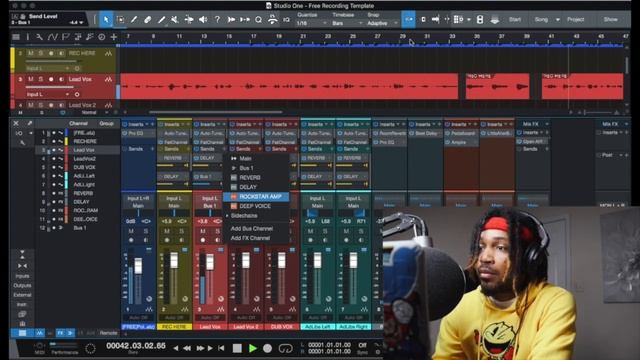The height and width of the screenshot is (360, 640).
Task: Expand the Sidechains submenu entry
Action: [x=244, y=216]
